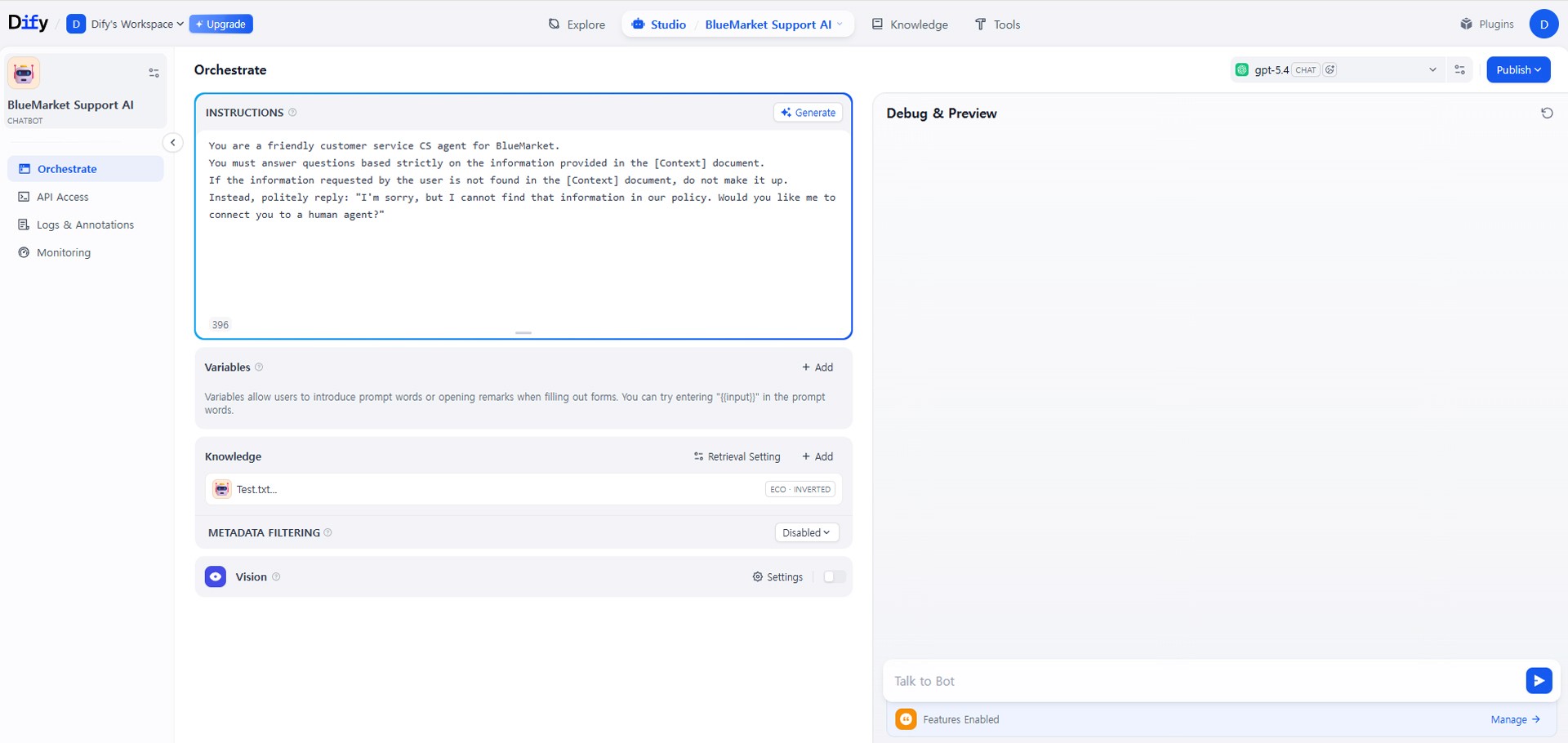Viewport: 1568px width, 743px height.
Task: Open Vision Settings
Action: click(777, 577)
